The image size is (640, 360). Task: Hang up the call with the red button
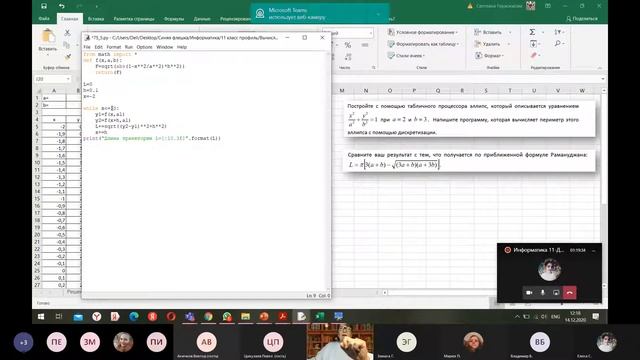pos(570,293)
